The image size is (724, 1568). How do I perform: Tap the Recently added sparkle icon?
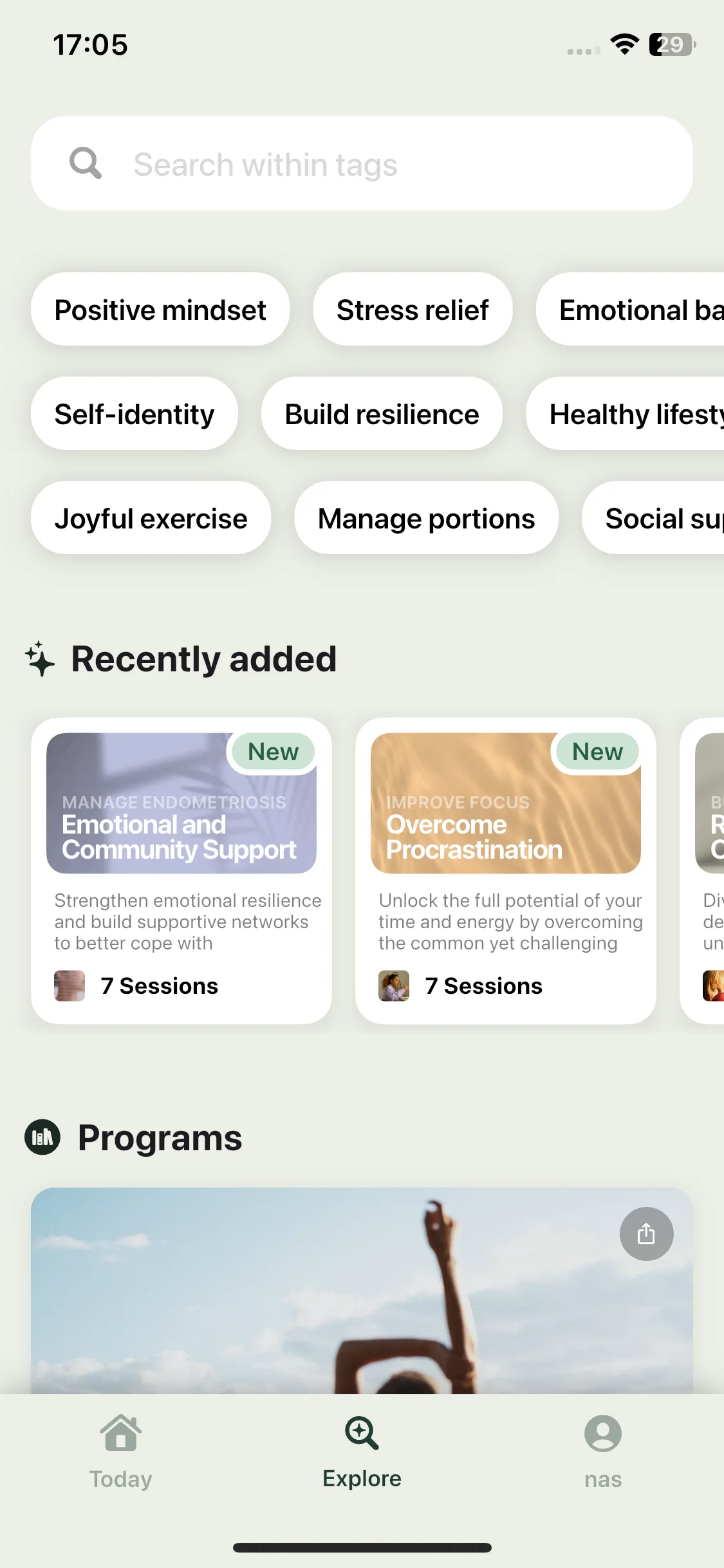40,658
